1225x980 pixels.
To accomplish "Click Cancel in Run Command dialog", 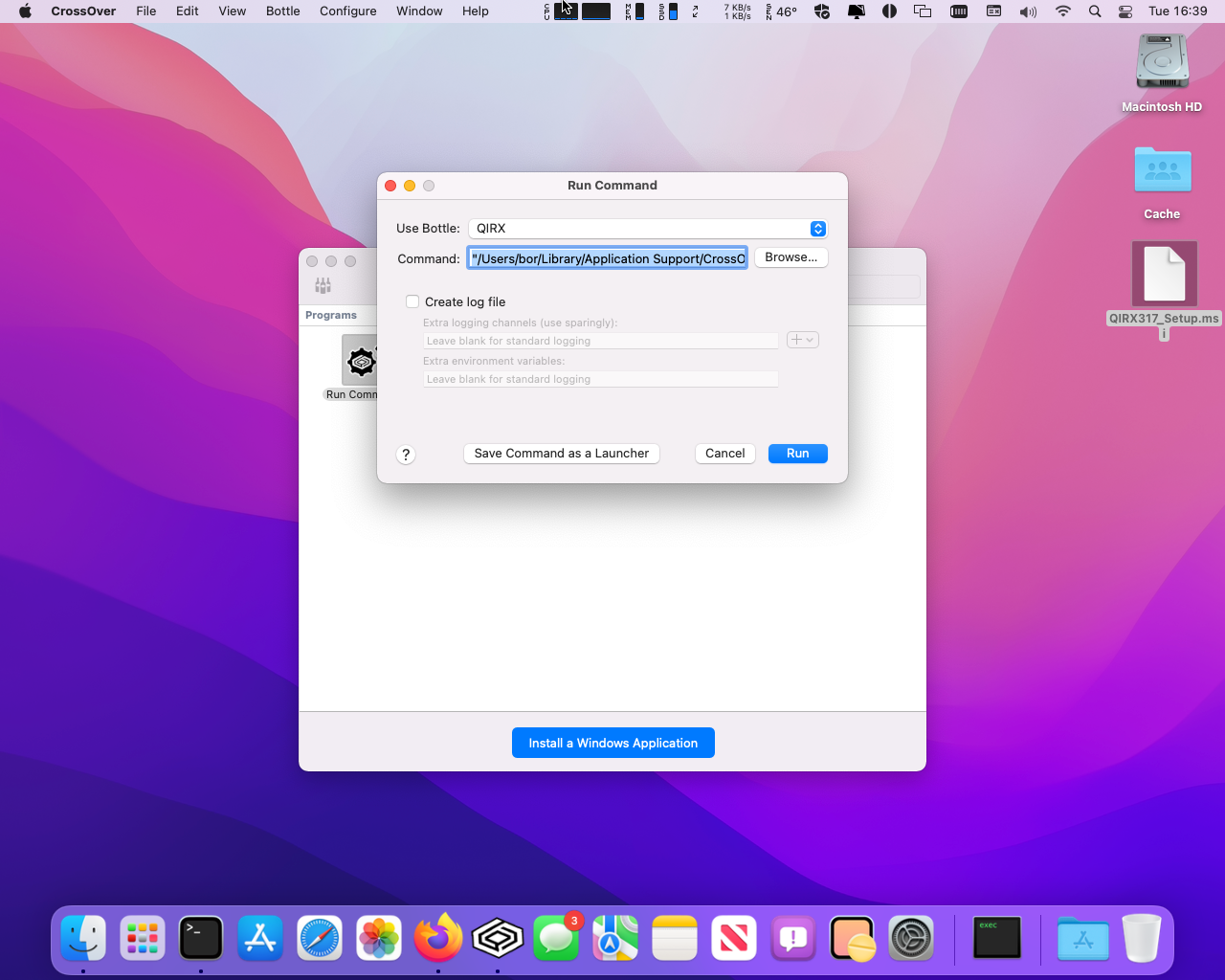I will tap(725, 454).
